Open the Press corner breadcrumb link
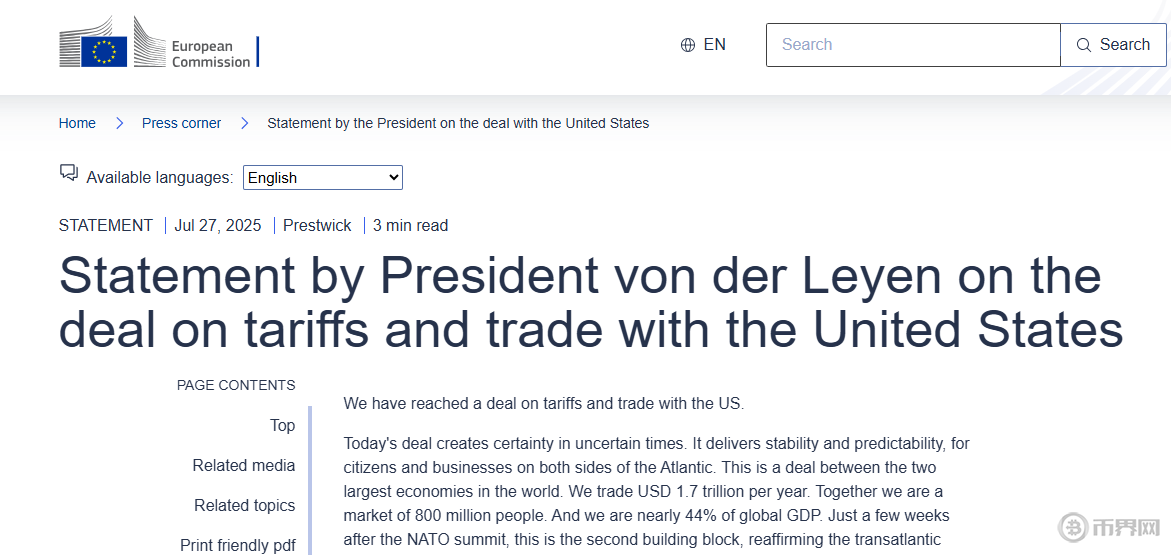This screenshot has height=555, width=1171. [x=181, y=123]
